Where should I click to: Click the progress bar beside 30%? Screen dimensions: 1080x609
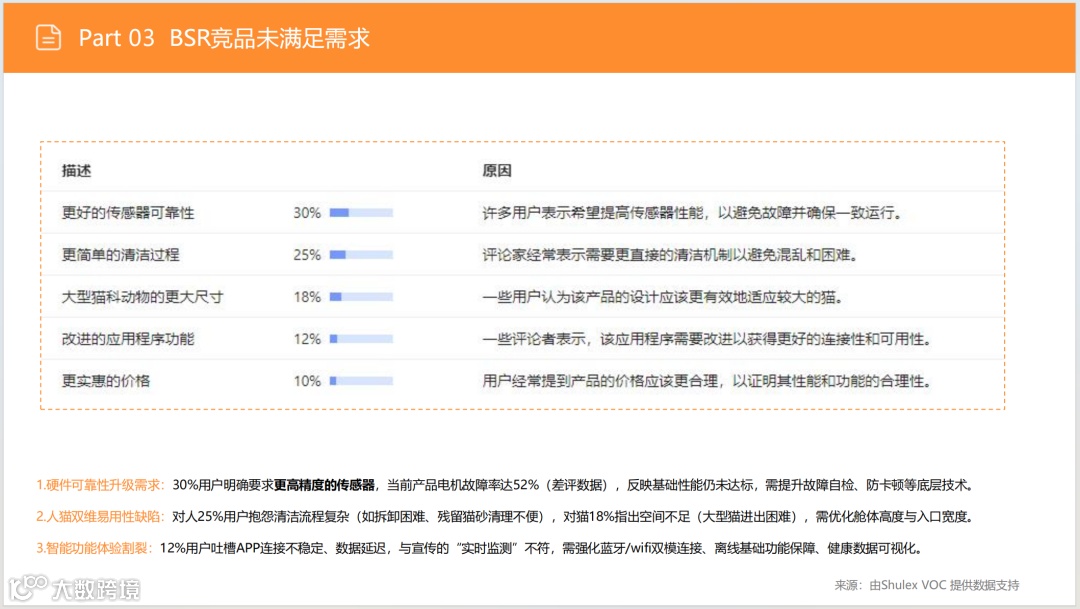pyautogui.click(x=362, y=213)
